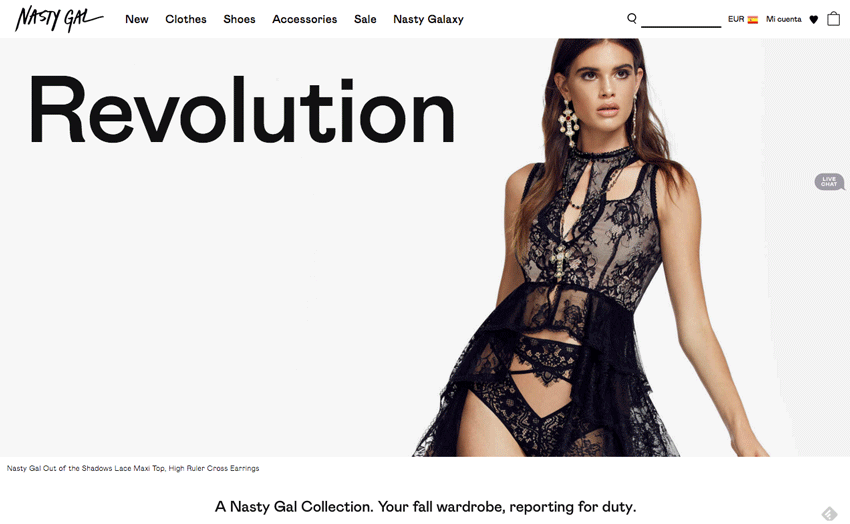Click into the search input field
Viewport: 850px width, 524px height.
[681, 20]
